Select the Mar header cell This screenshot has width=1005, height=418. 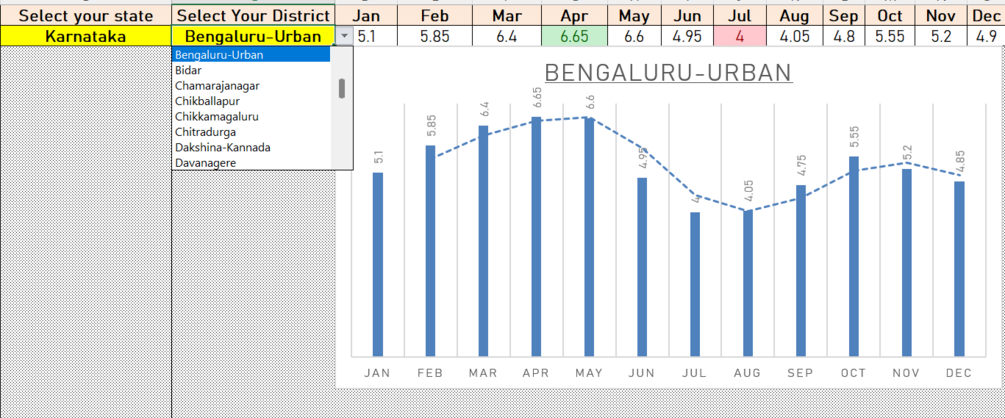tap(507, 16)
